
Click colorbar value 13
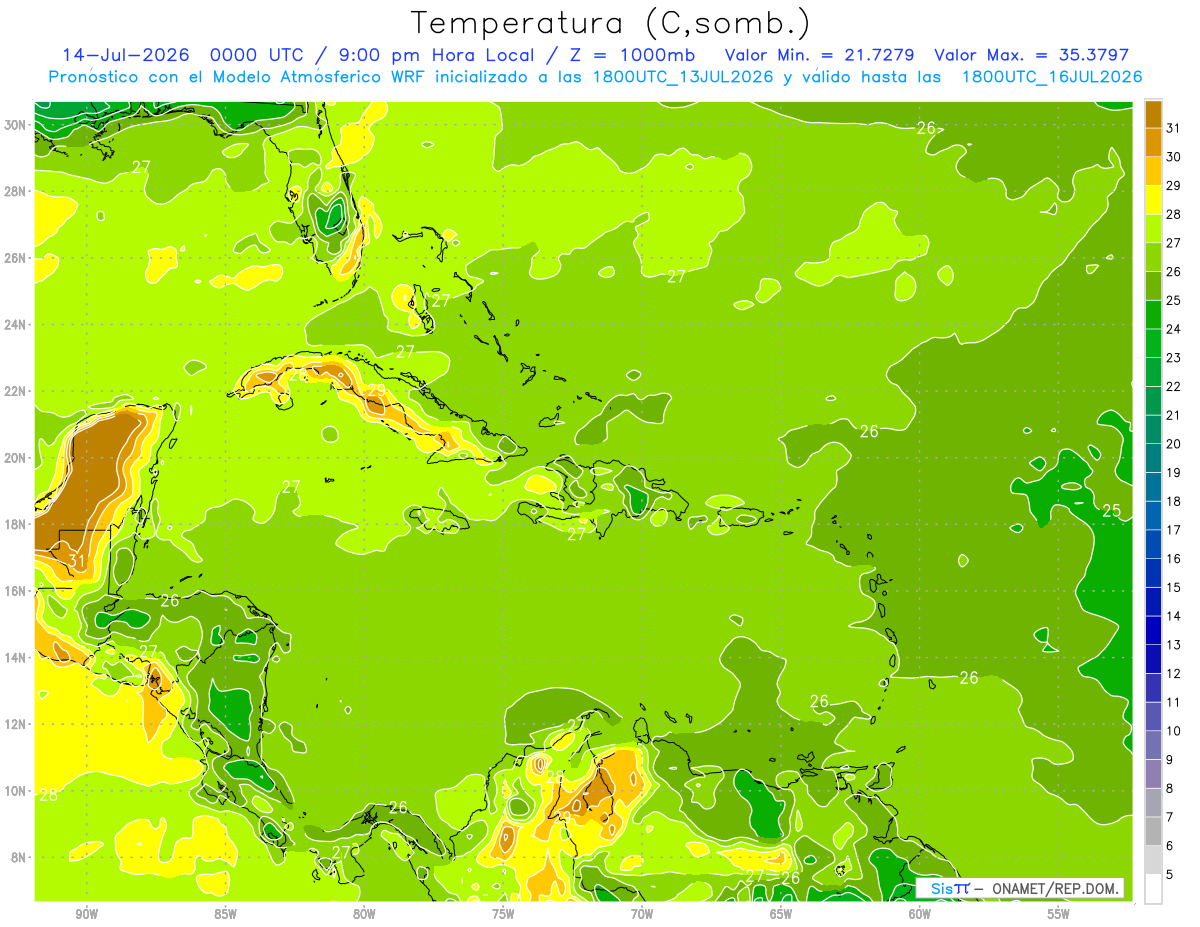(x=1173, y=644)
